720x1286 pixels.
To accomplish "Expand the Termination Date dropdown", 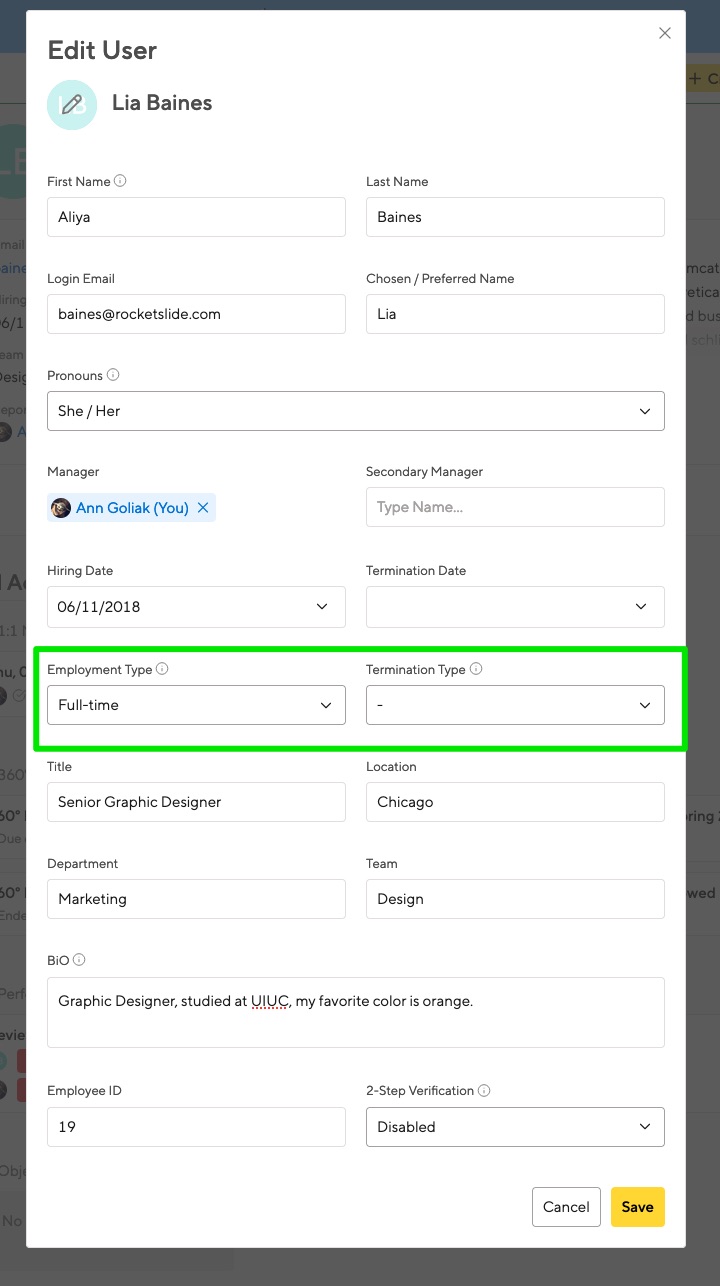I will pos(641,606).
